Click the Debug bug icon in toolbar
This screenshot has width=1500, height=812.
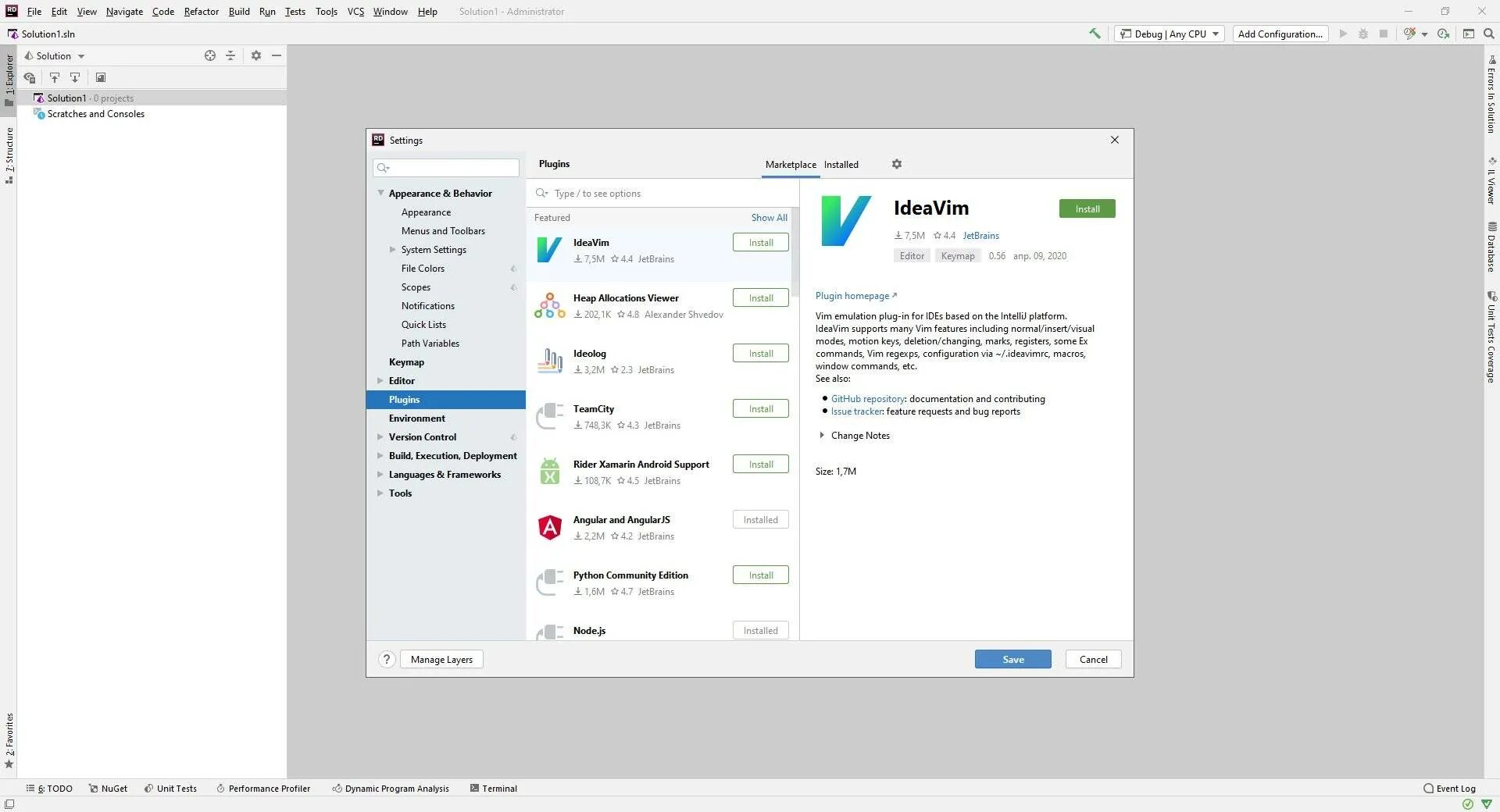(x=1363, y=34)
